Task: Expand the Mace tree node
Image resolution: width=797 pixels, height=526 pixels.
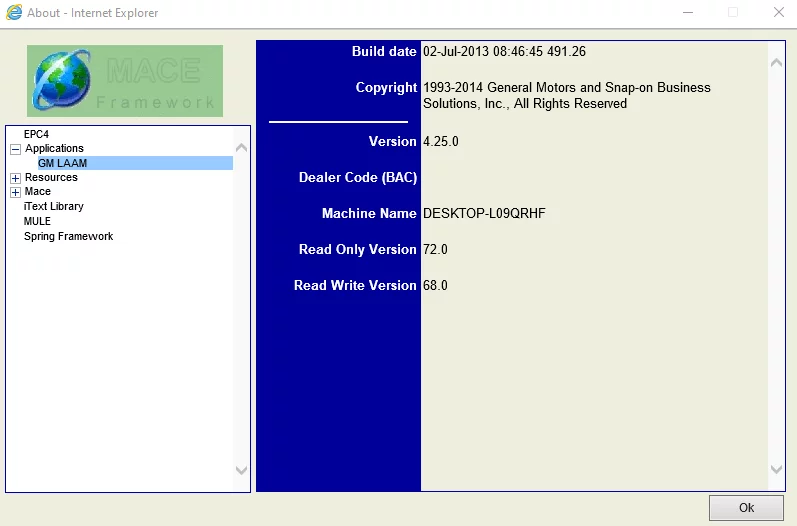Action: point(15,192)
